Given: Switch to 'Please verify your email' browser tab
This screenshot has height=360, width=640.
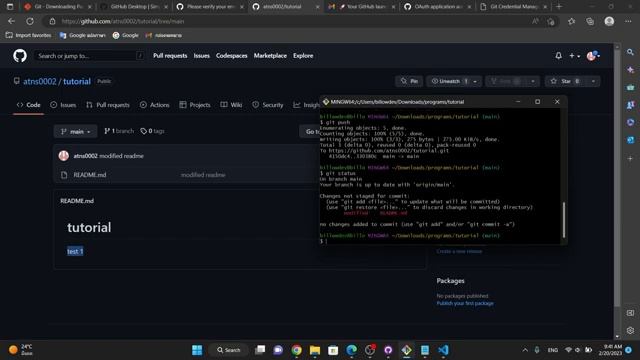Looking at the screenshot, I should (x=210, y=7).
